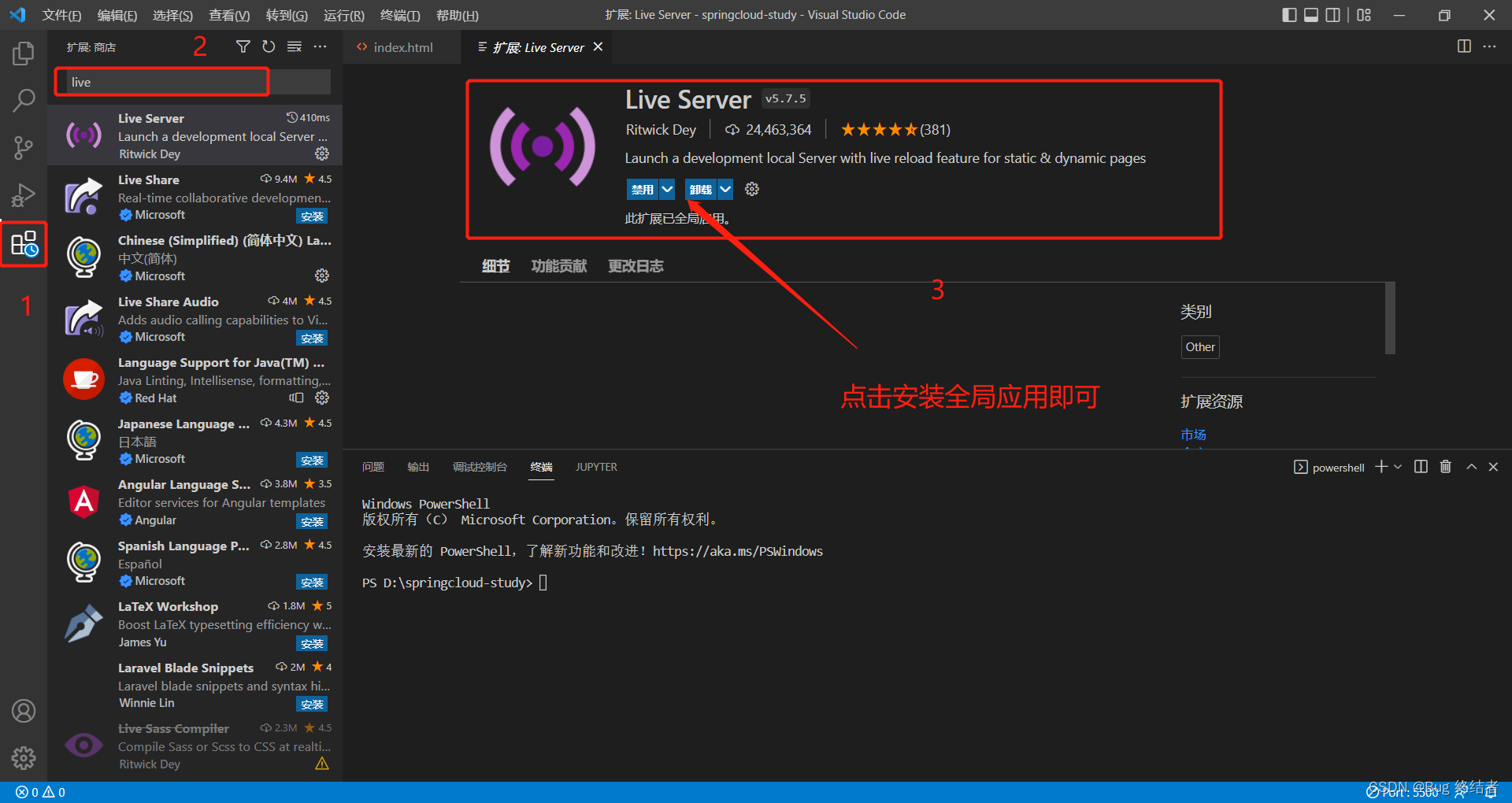Install the Live Share extension
Screen dimensions: 1512x803
point(312,216)
